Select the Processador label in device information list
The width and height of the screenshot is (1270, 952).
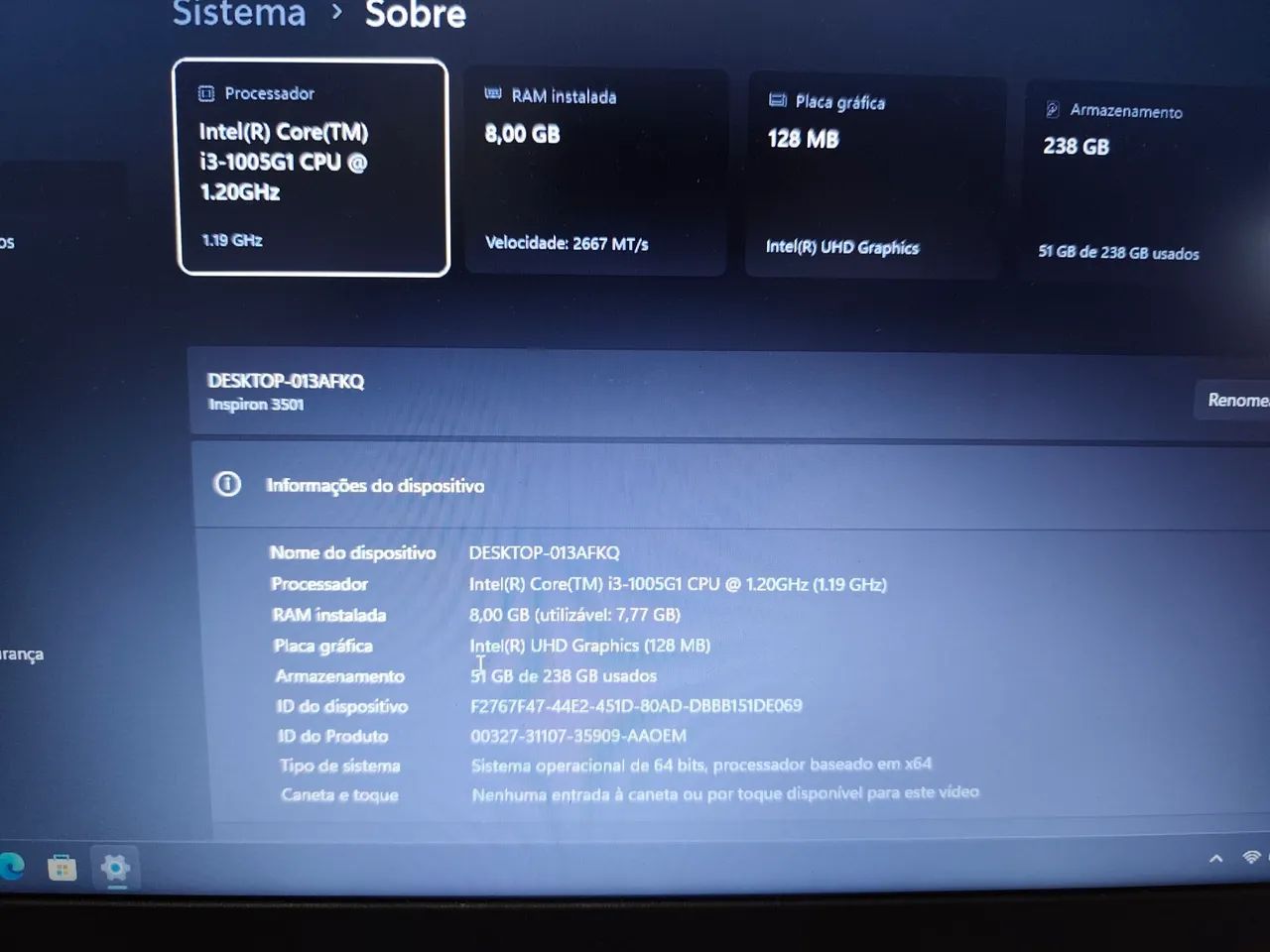tap(319, 584)
